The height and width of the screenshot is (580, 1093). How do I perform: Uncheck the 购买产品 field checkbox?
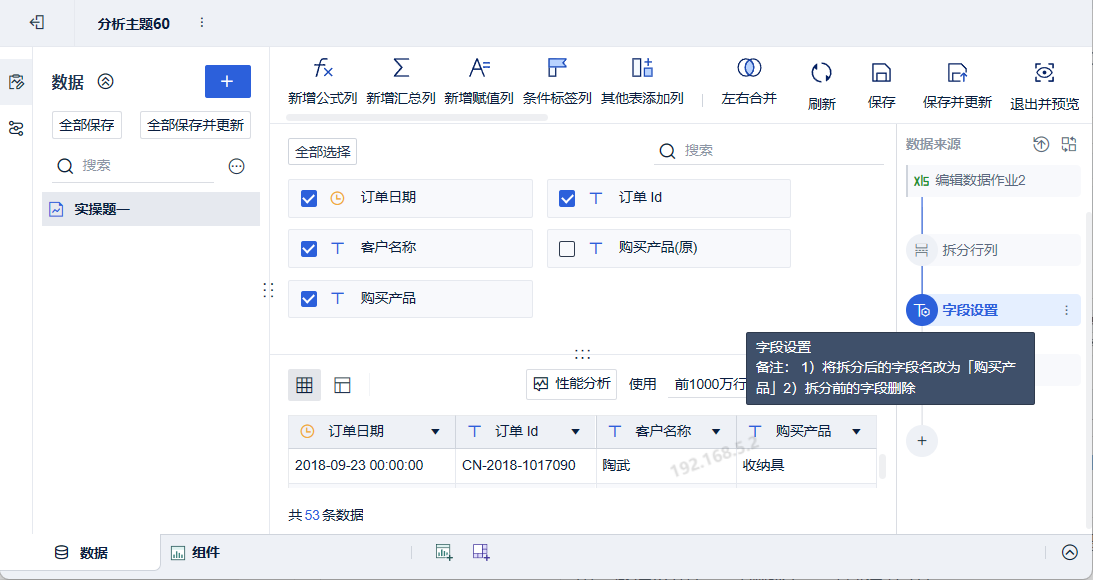[x=309, y=299]
